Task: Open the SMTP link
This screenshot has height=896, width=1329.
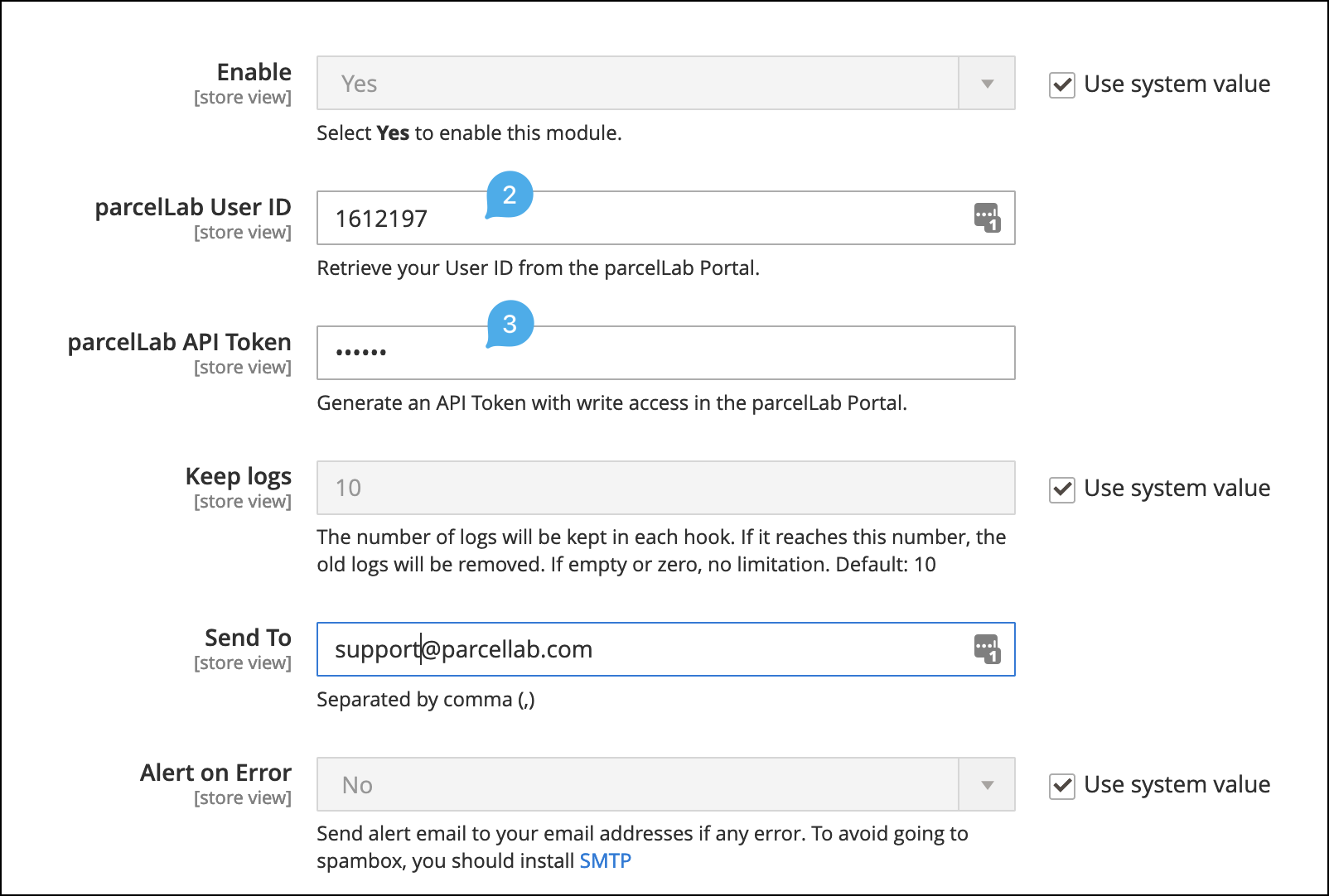Action: [605, 861]
